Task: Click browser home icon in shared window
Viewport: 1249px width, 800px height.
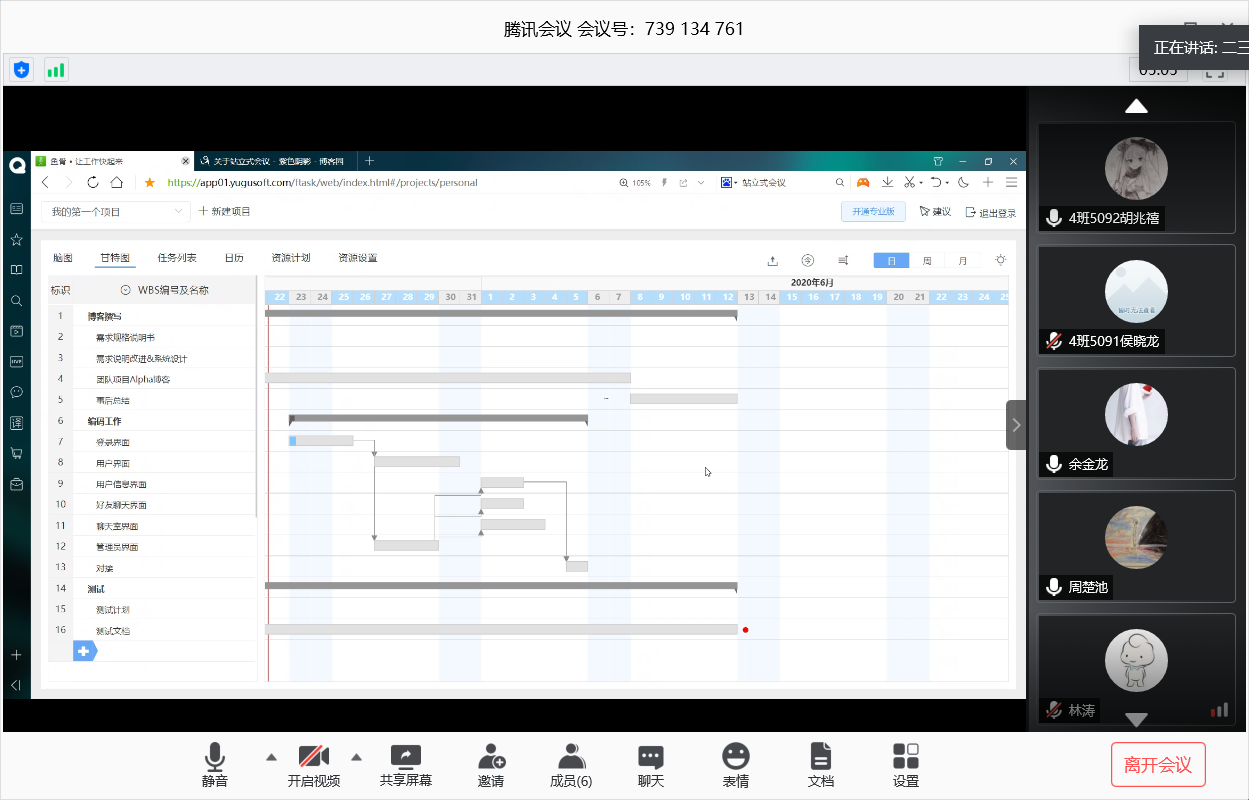Action: tap(117, 182)
